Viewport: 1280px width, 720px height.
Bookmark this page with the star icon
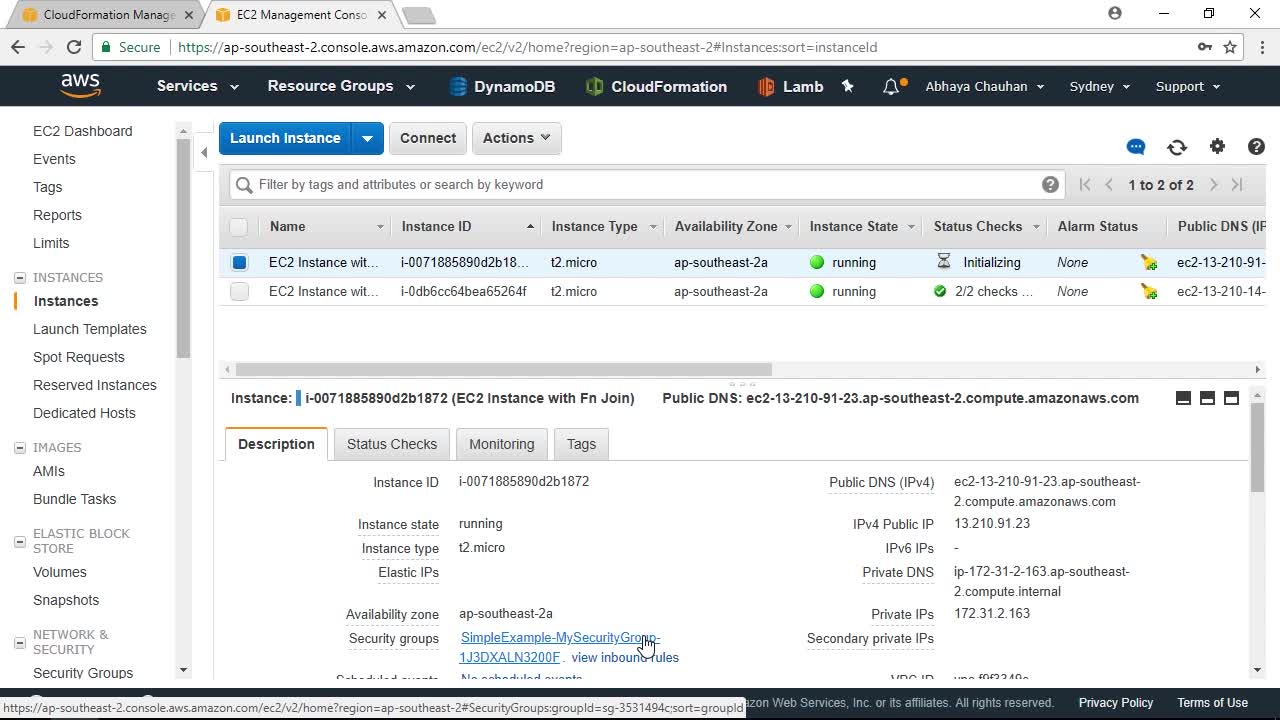click(1230, 47)
